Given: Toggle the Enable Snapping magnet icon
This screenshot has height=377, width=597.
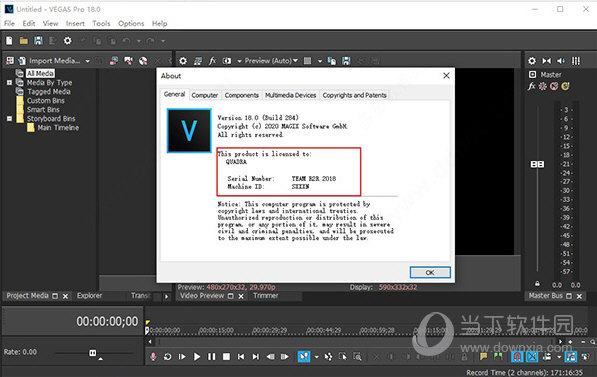Looking at the screenshot, I should 517,357.
